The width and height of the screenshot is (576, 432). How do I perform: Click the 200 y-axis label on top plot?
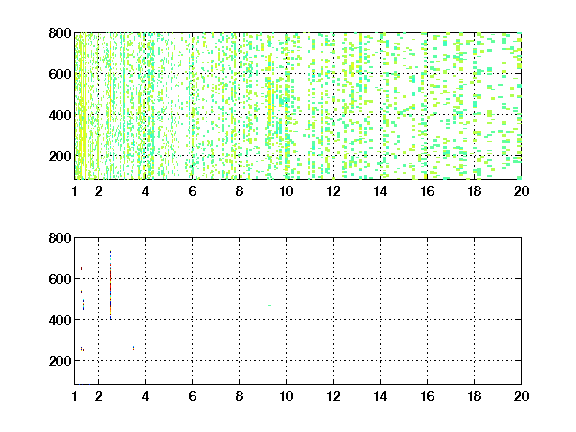point(60,156)
